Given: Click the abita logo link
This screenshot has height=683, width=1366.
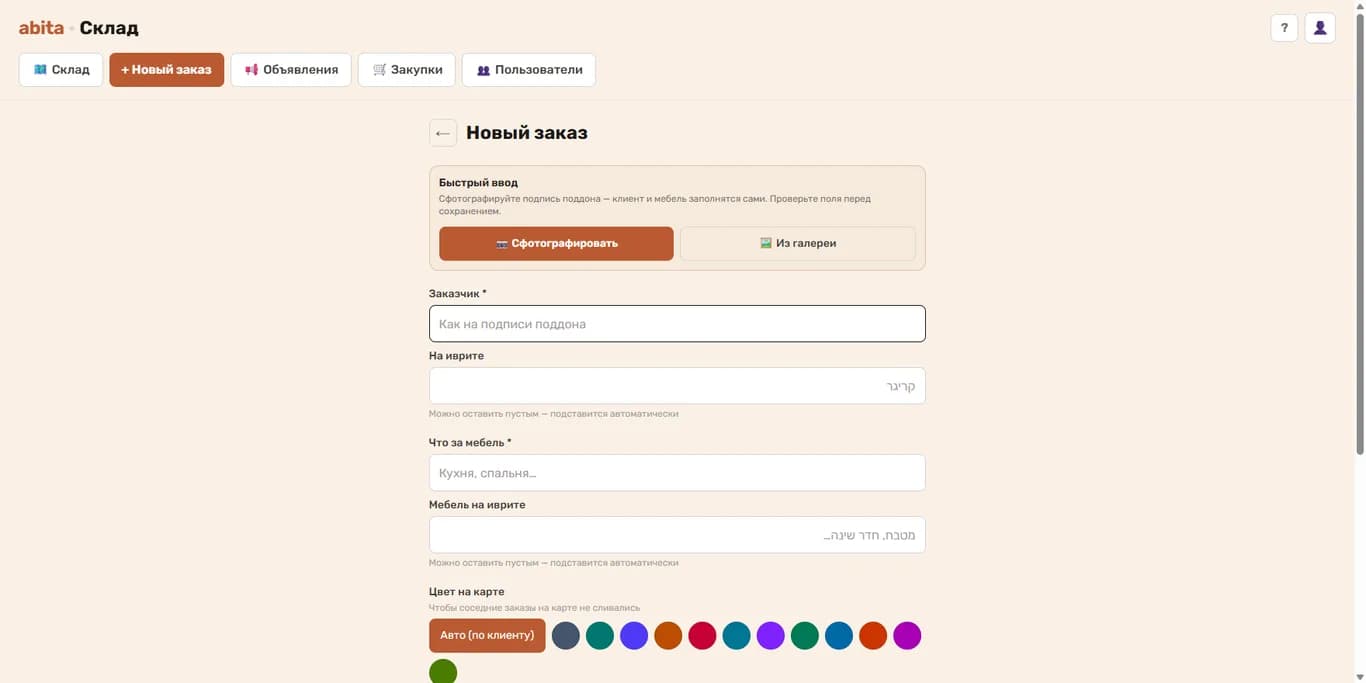Looking at the screenshot, I should (41, 28).
